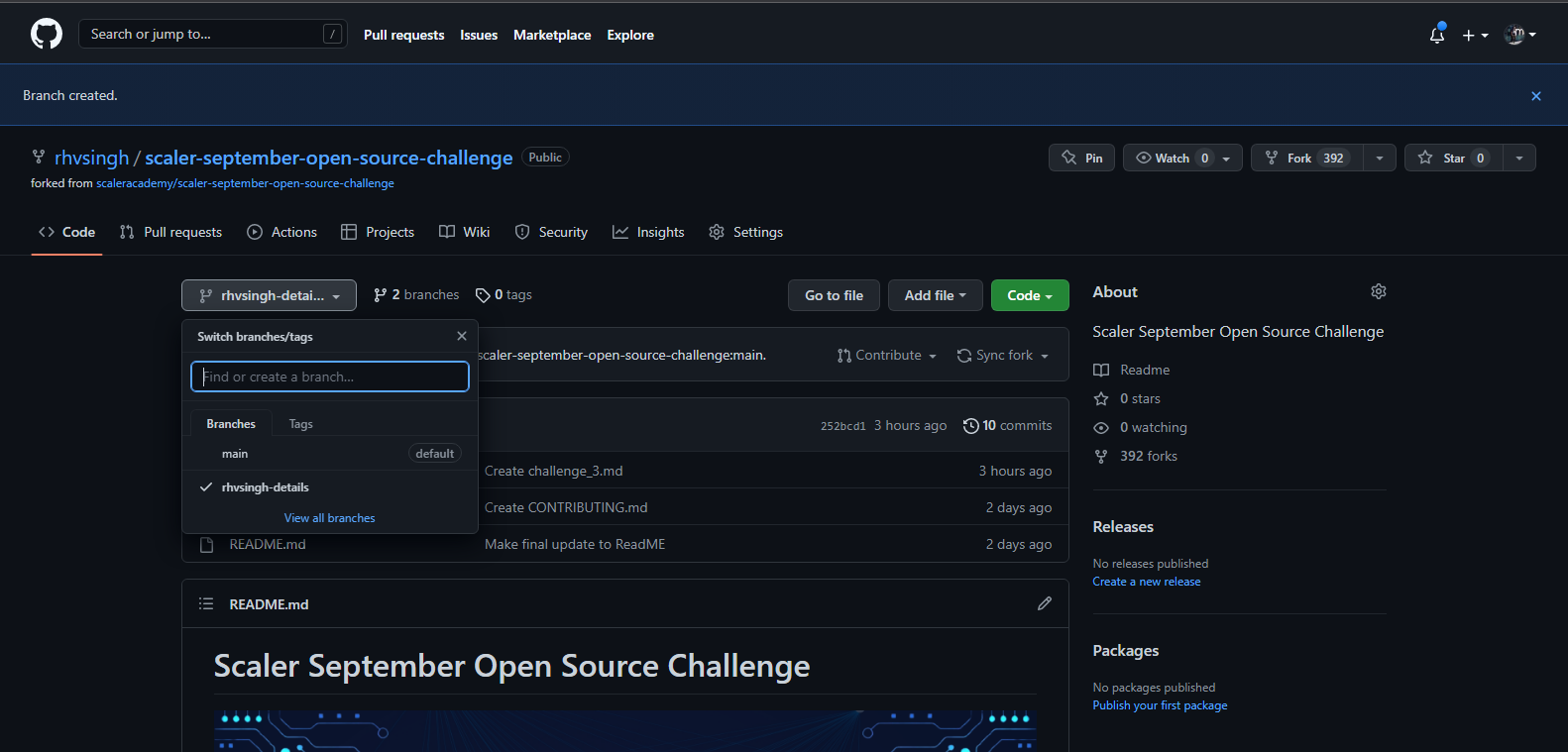1568x752 pixels.
Task: Open the Contribute dropdown
Action: coord(886,356)
